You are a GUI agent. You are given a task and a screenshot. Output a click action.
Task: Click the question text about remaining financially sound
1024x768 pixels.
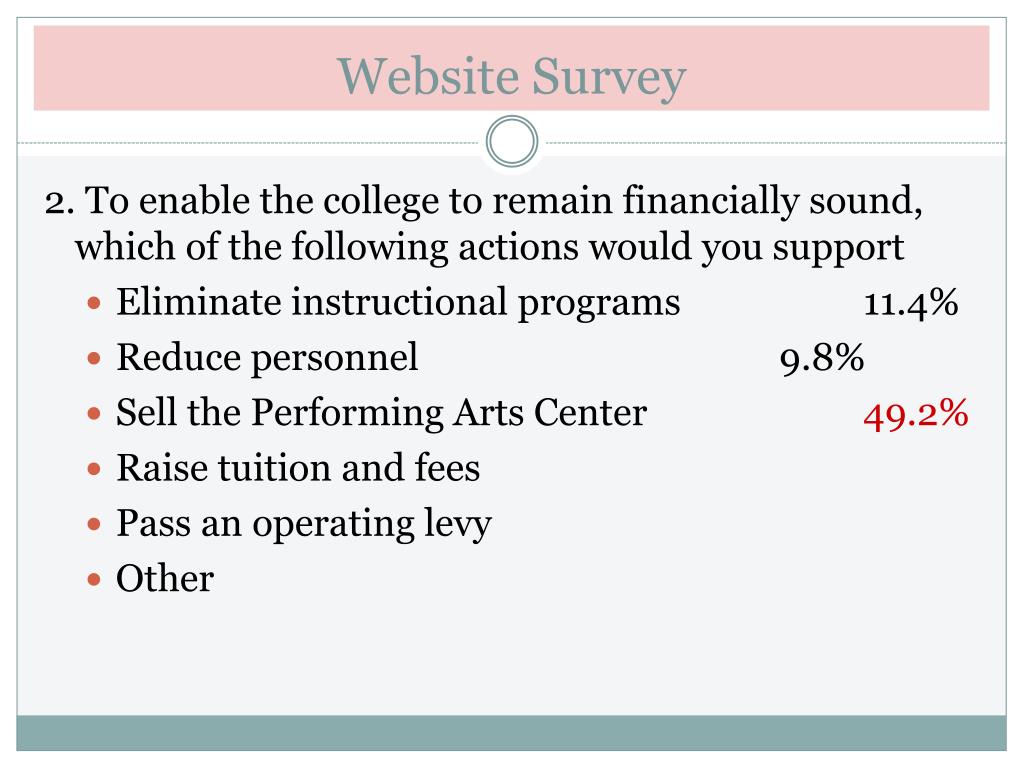point(483,223)
